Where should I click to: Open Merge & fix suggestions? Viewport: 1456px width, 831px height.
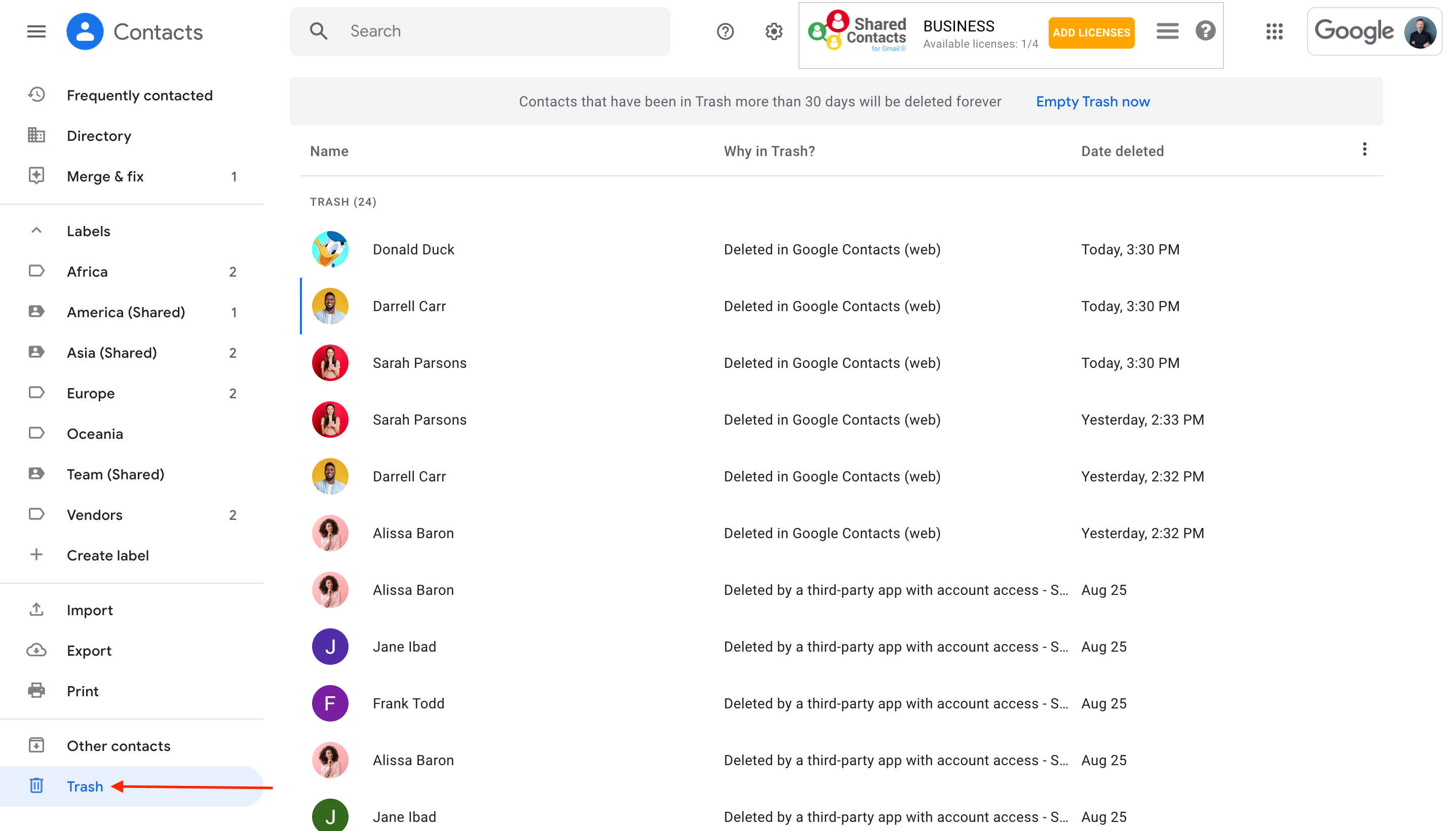(105, 176)
